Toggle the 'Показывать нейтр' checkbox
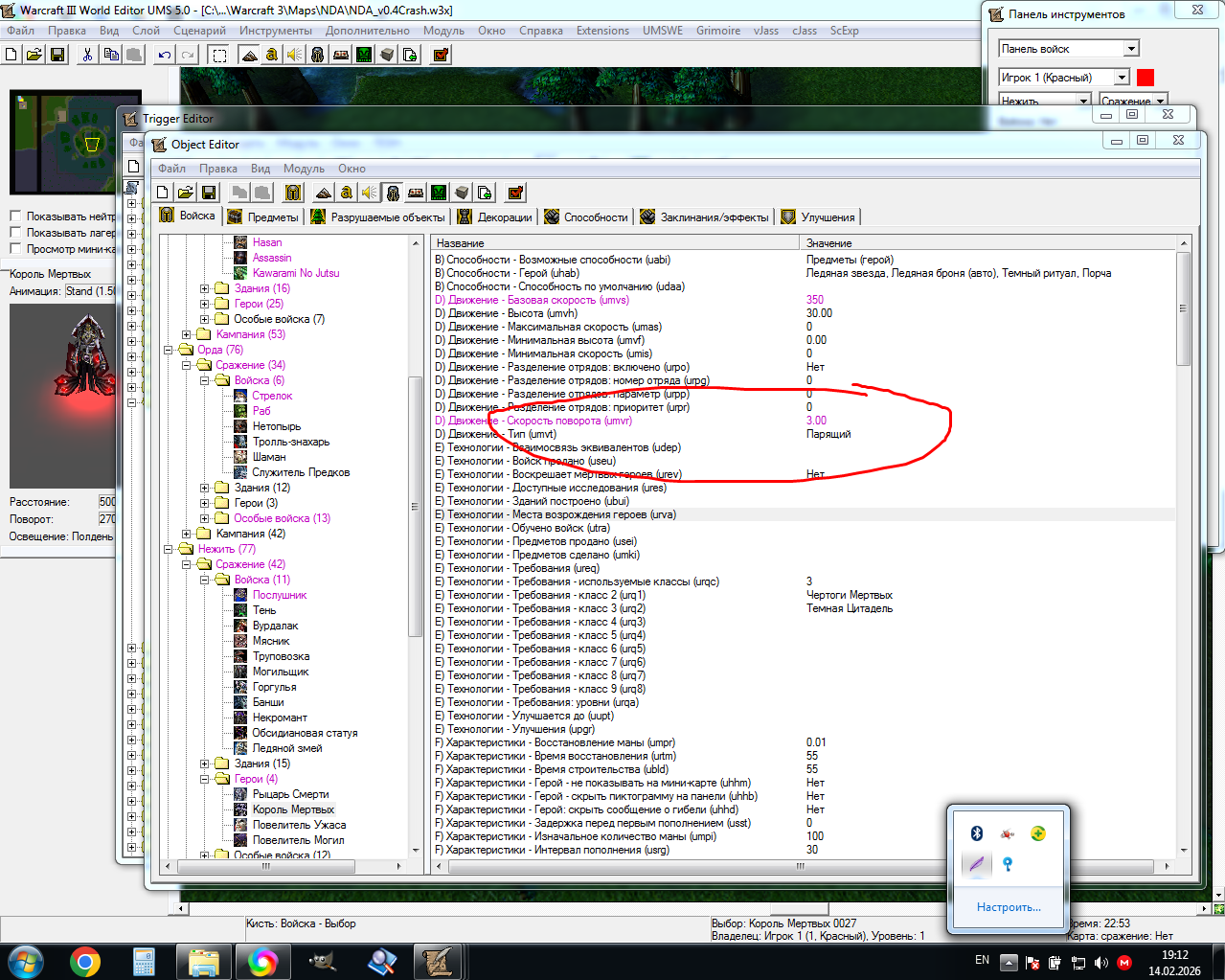This screenshot has width=1225, height=980. (15, 217)
